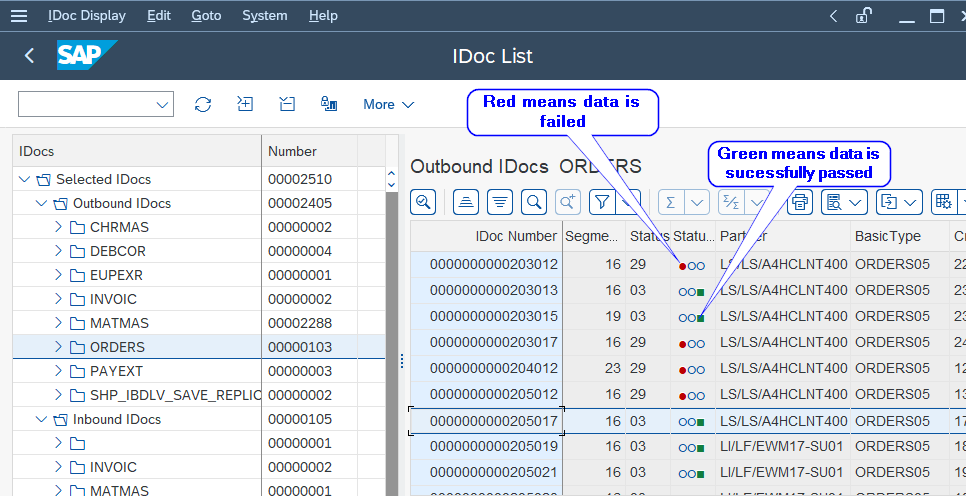Image resolution: width=966 pixels, height=496 pixels.
Task: Click the tree panel vertical scrollbar
Action: (x=392, y=345)
